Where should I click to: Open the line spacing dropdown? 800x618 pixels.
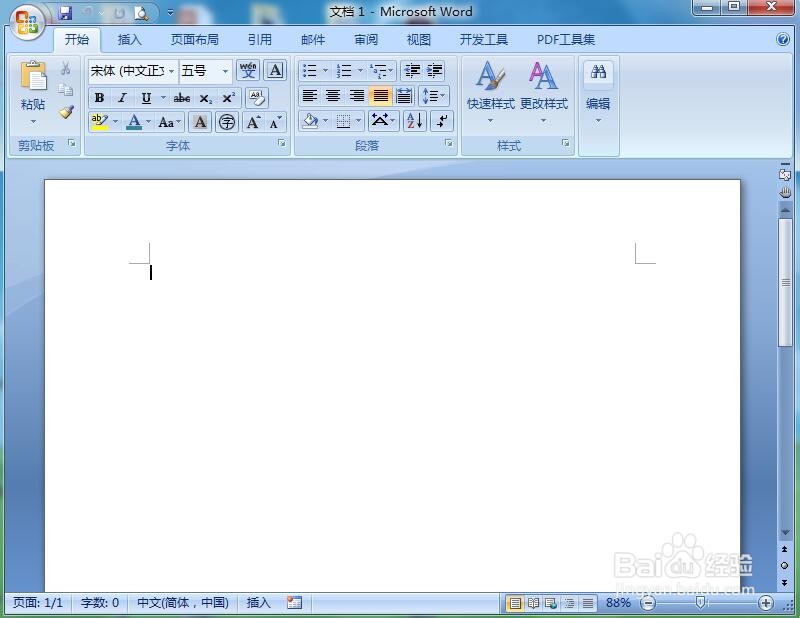434,95
